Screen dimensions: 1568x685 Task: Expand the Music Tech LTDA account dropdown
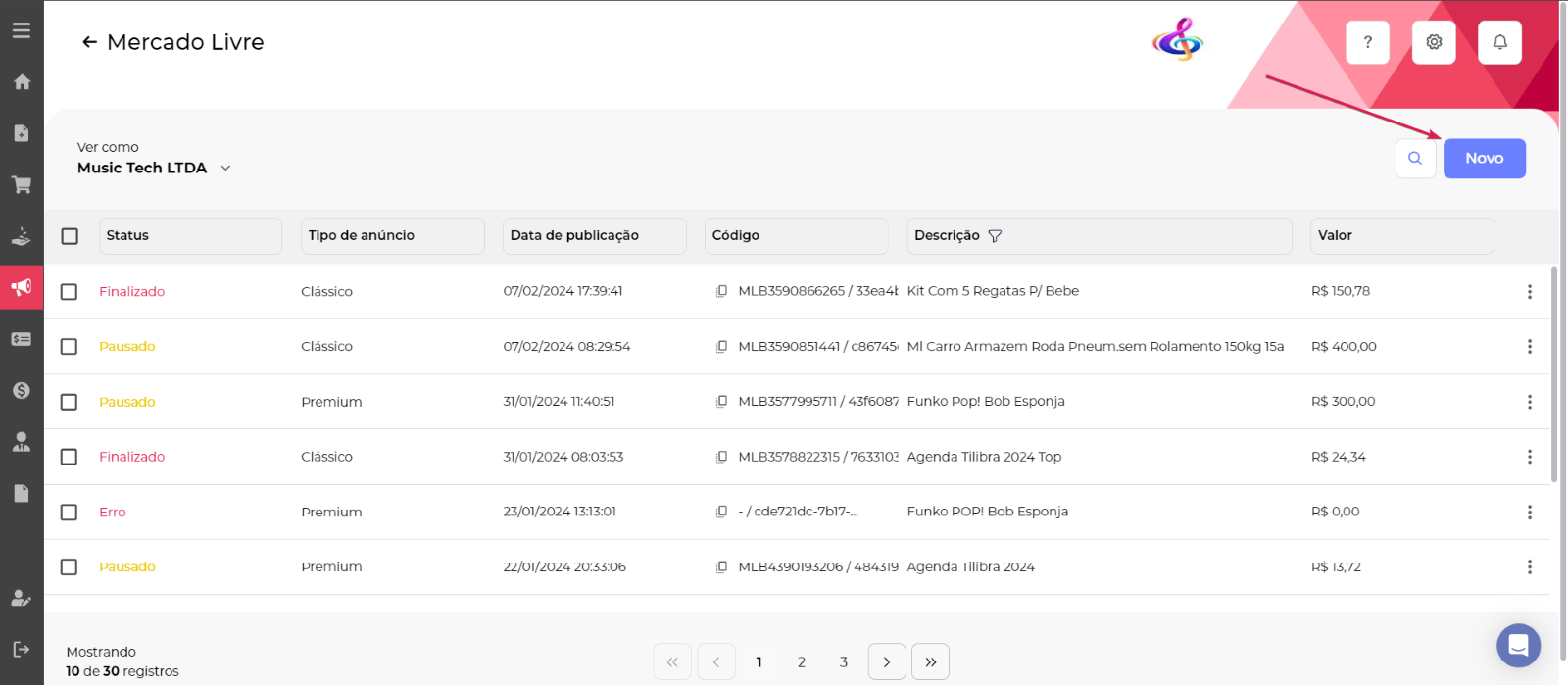coord(225,169)
